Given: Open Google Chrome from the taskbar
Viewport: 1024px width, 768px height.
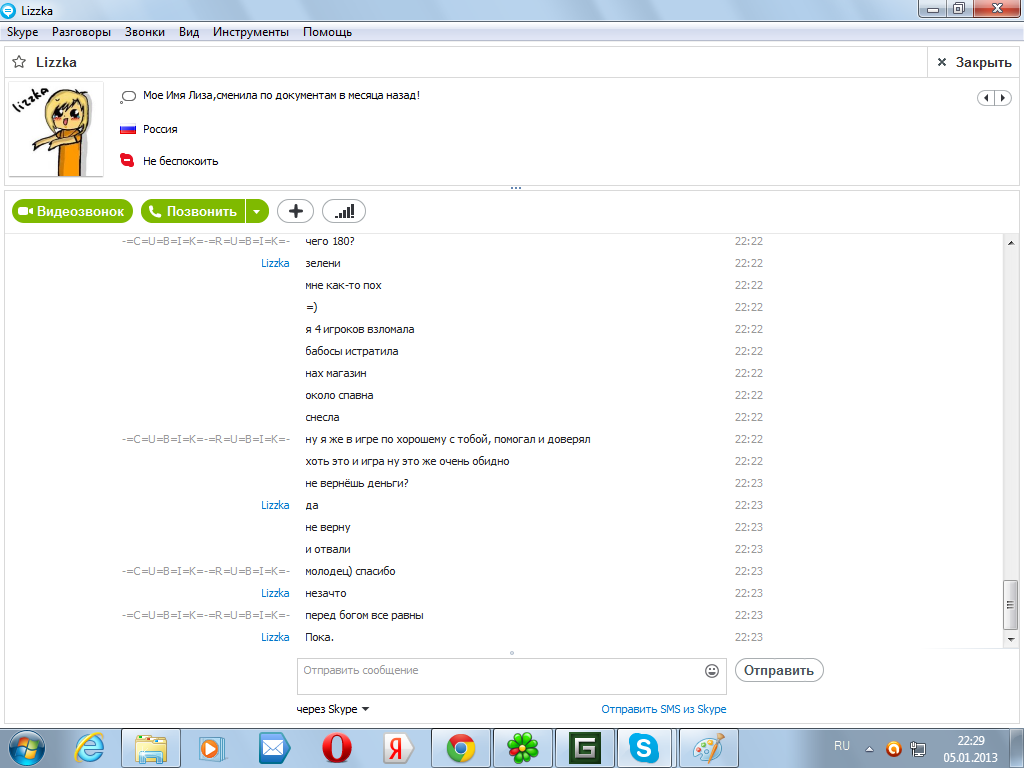Looking at the screenshot, I should click(460, 747).
